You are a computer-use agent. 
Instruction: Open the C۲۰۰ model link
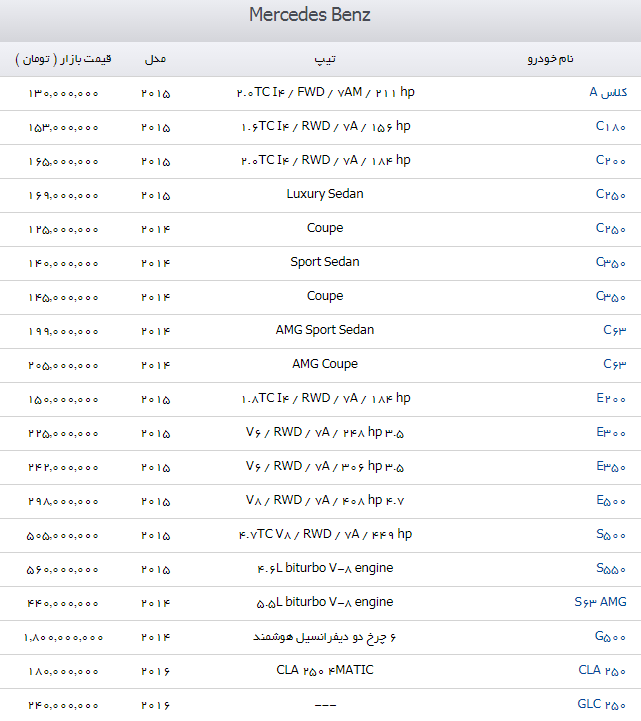(x=611, y=160)
